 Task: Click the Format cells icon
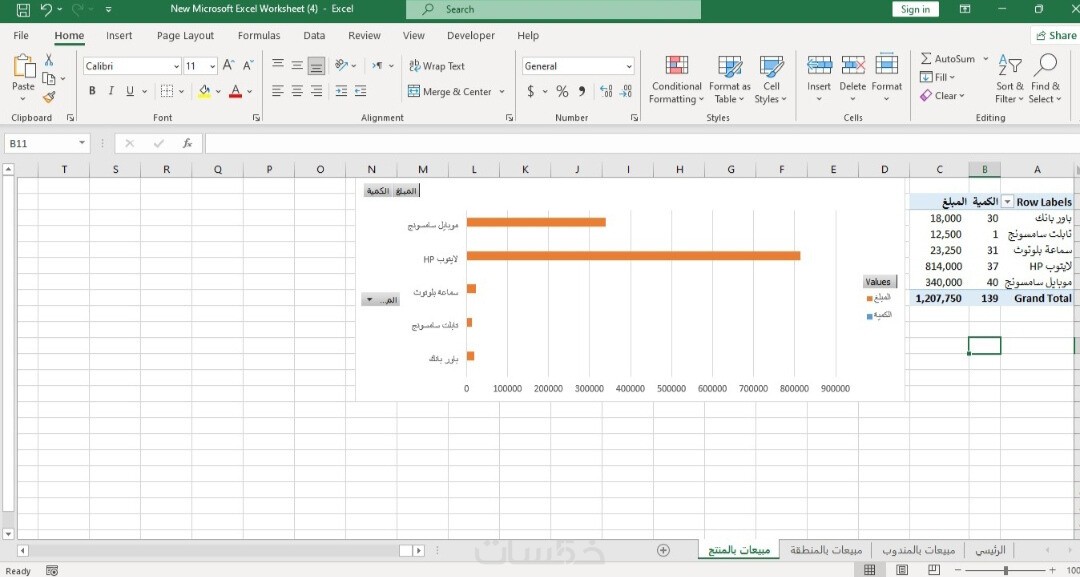[x=886, y=65]
